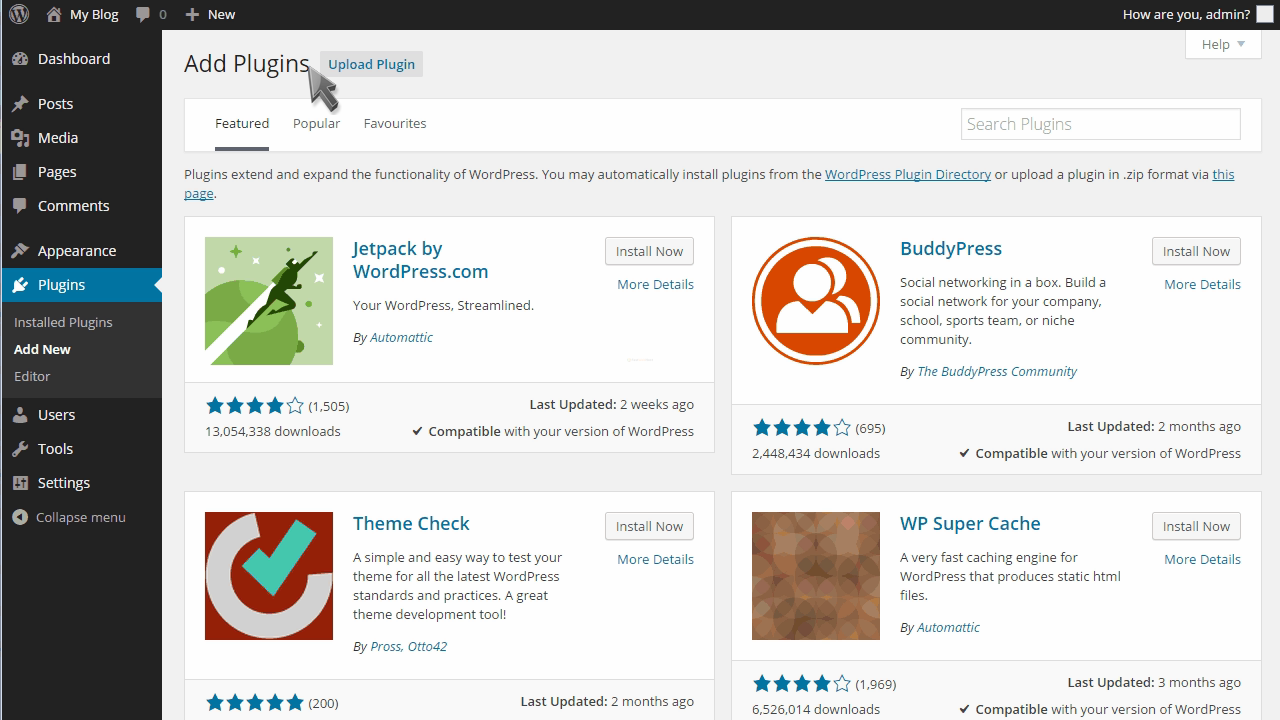Click the Posts pushpin icon
The image size is (1280, 720).
[x=20, y=104]
